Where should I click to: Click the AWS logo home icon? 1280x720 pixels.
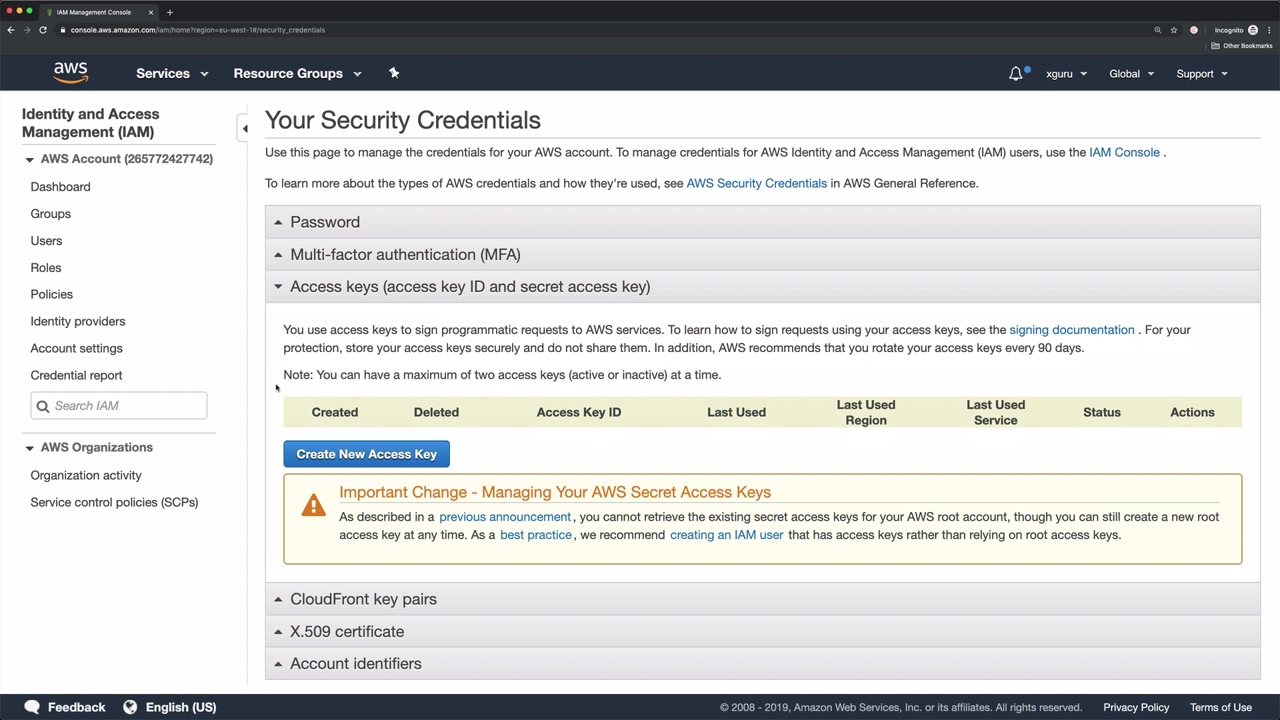pyautogui.click(x=70, y=73)
